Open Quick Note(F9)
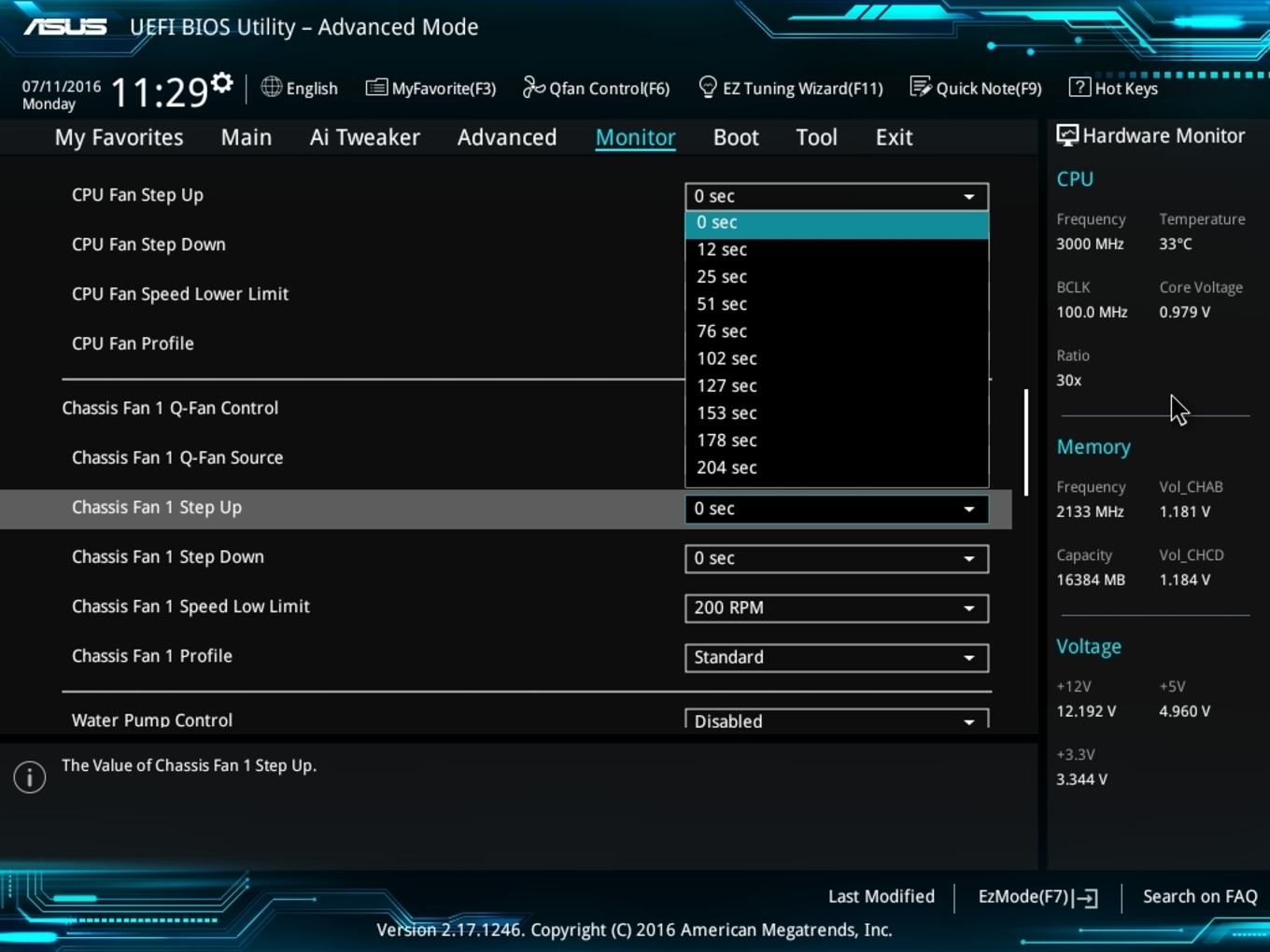Viewport: 1270px width, 952px height. [976, 88]
